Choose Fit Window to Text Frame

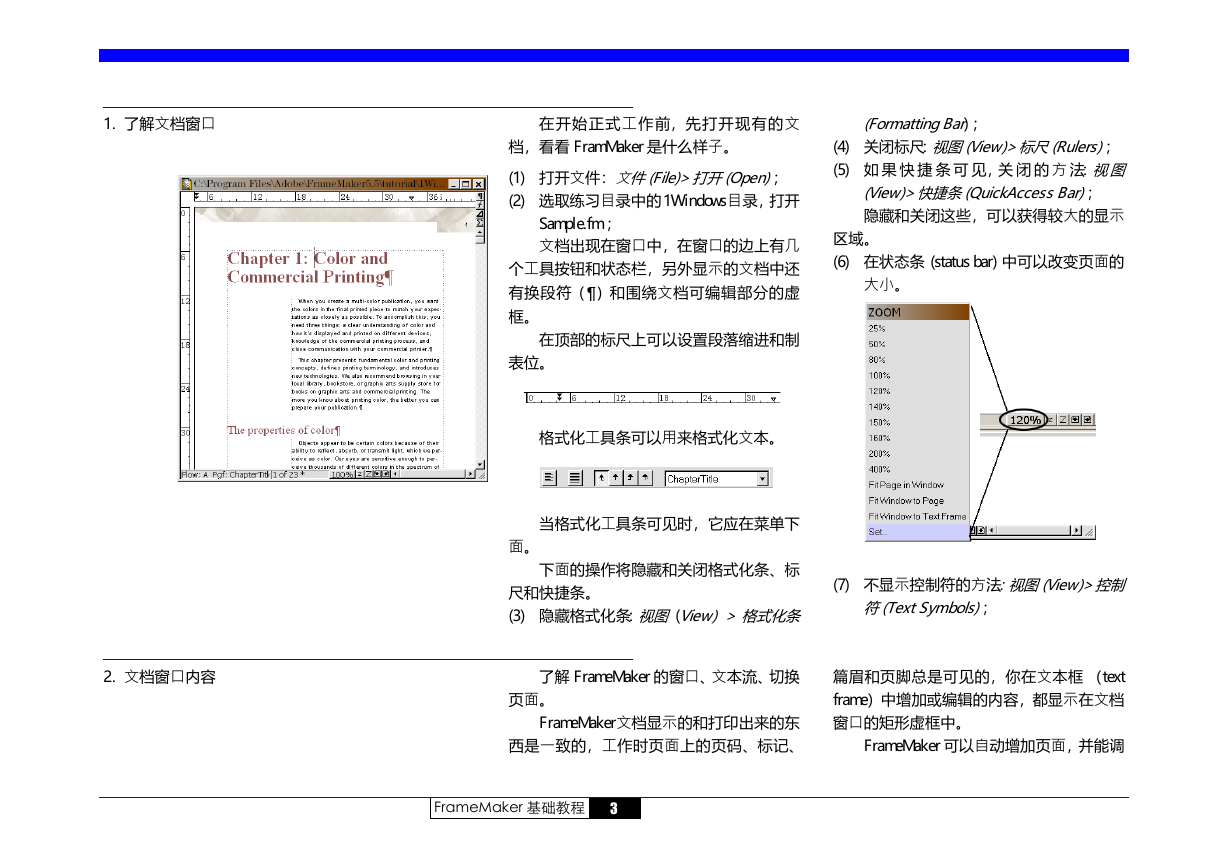(x=917, y=516)
